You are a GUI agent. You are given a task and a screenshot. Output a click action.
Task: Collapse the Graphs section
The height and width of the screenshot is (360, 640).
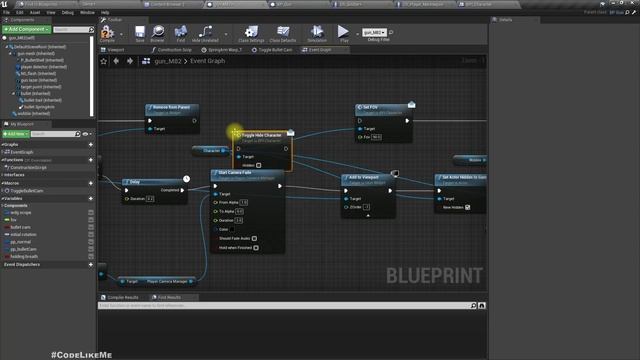2,144
